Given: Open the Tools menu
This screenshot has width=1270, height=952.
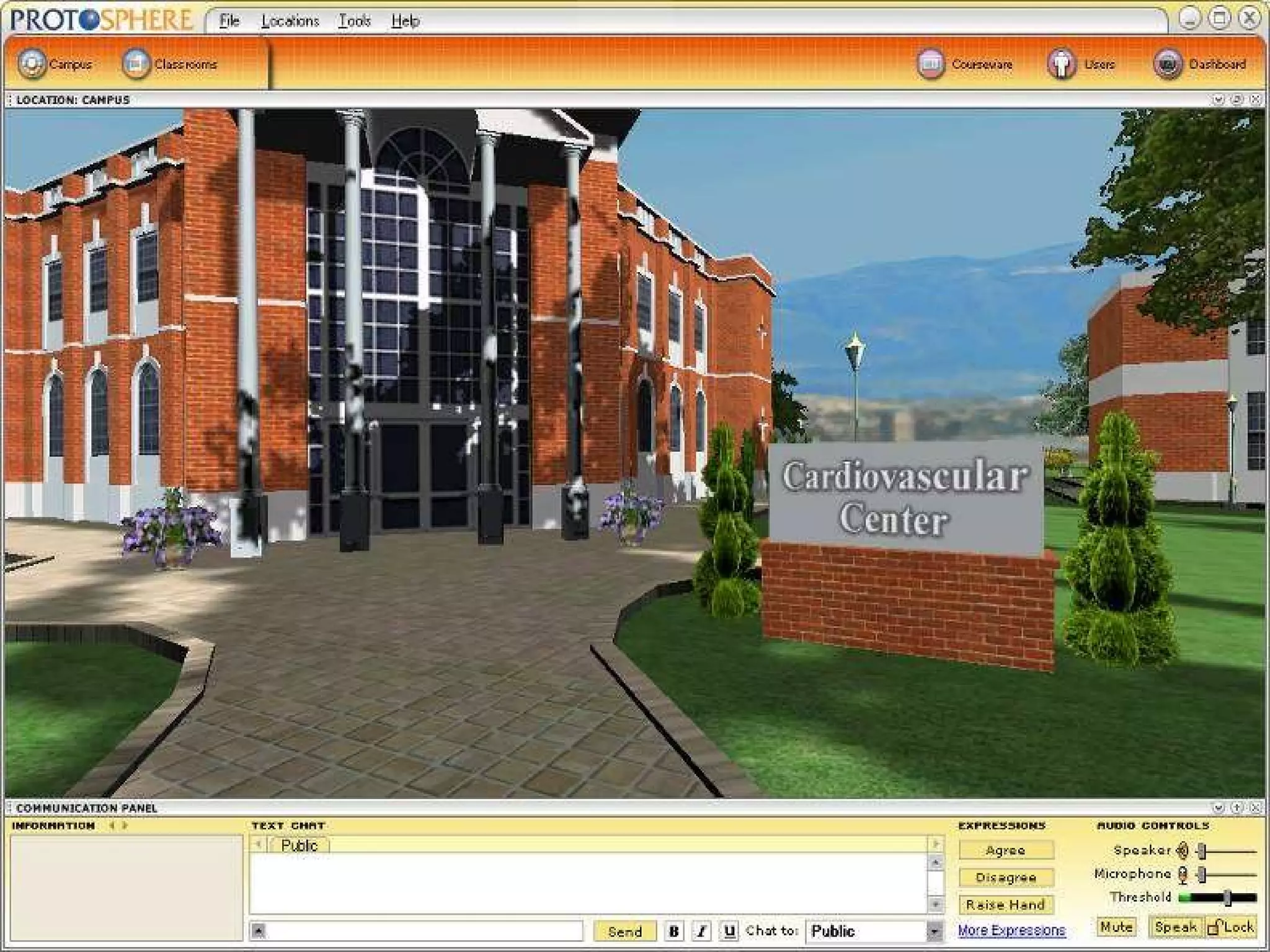Looking at the screenshot, I should click(354, 21).
